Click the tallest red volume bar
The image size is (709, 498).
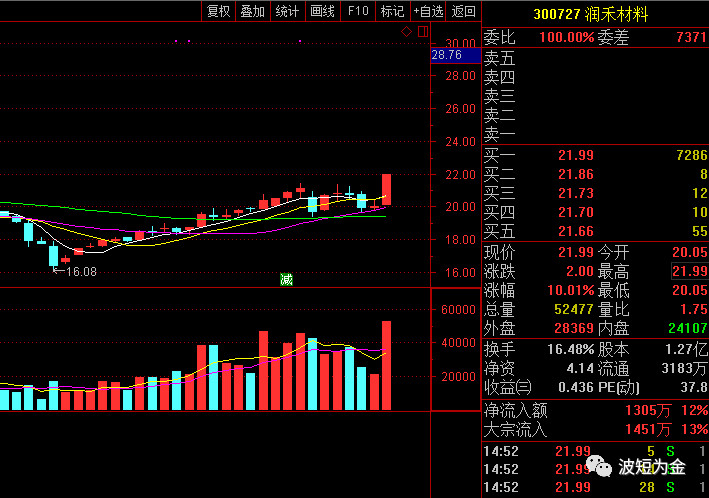tap(386, 365)
